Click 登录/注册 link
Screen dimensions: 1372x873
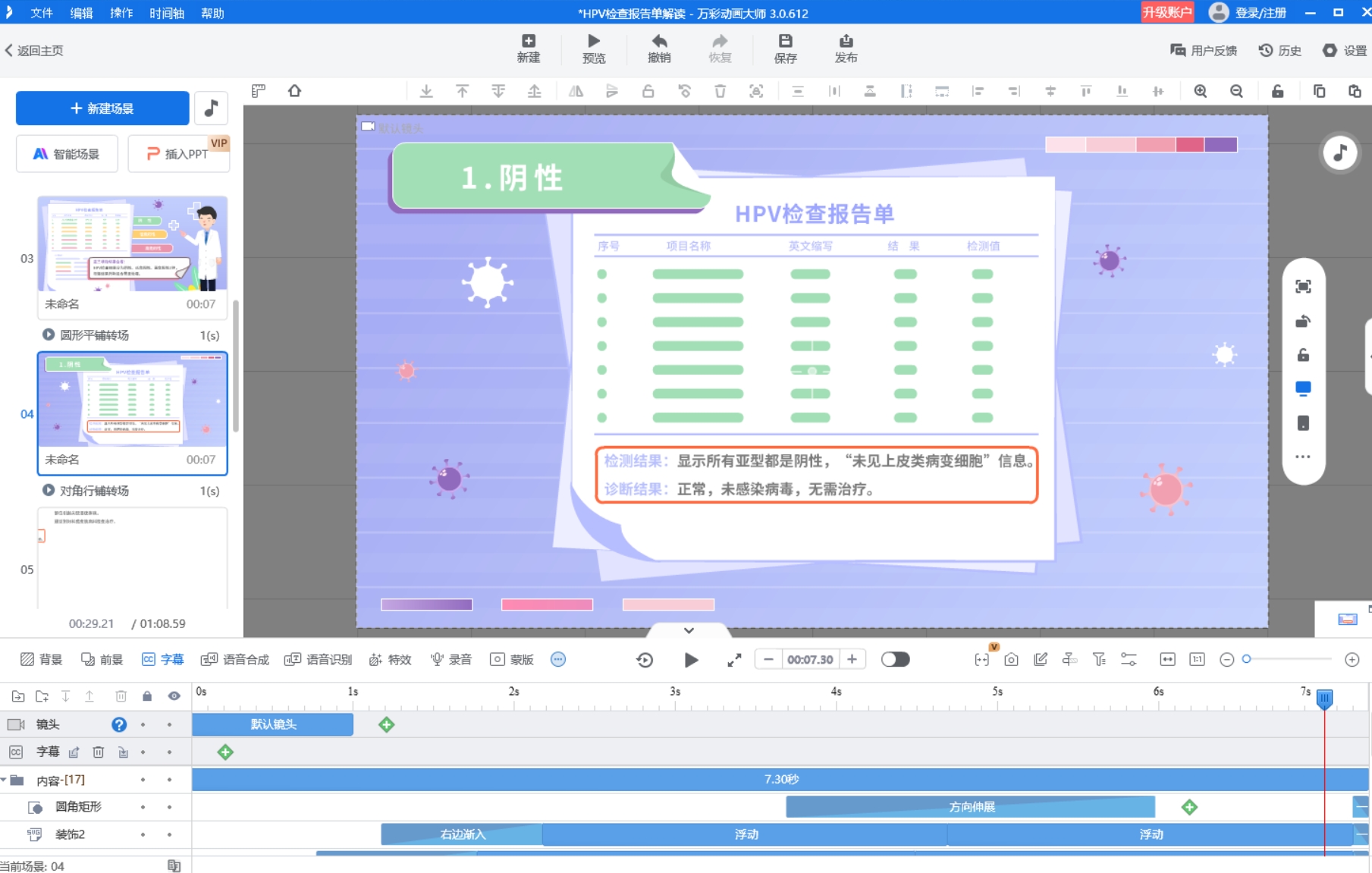coord(1260,13)
